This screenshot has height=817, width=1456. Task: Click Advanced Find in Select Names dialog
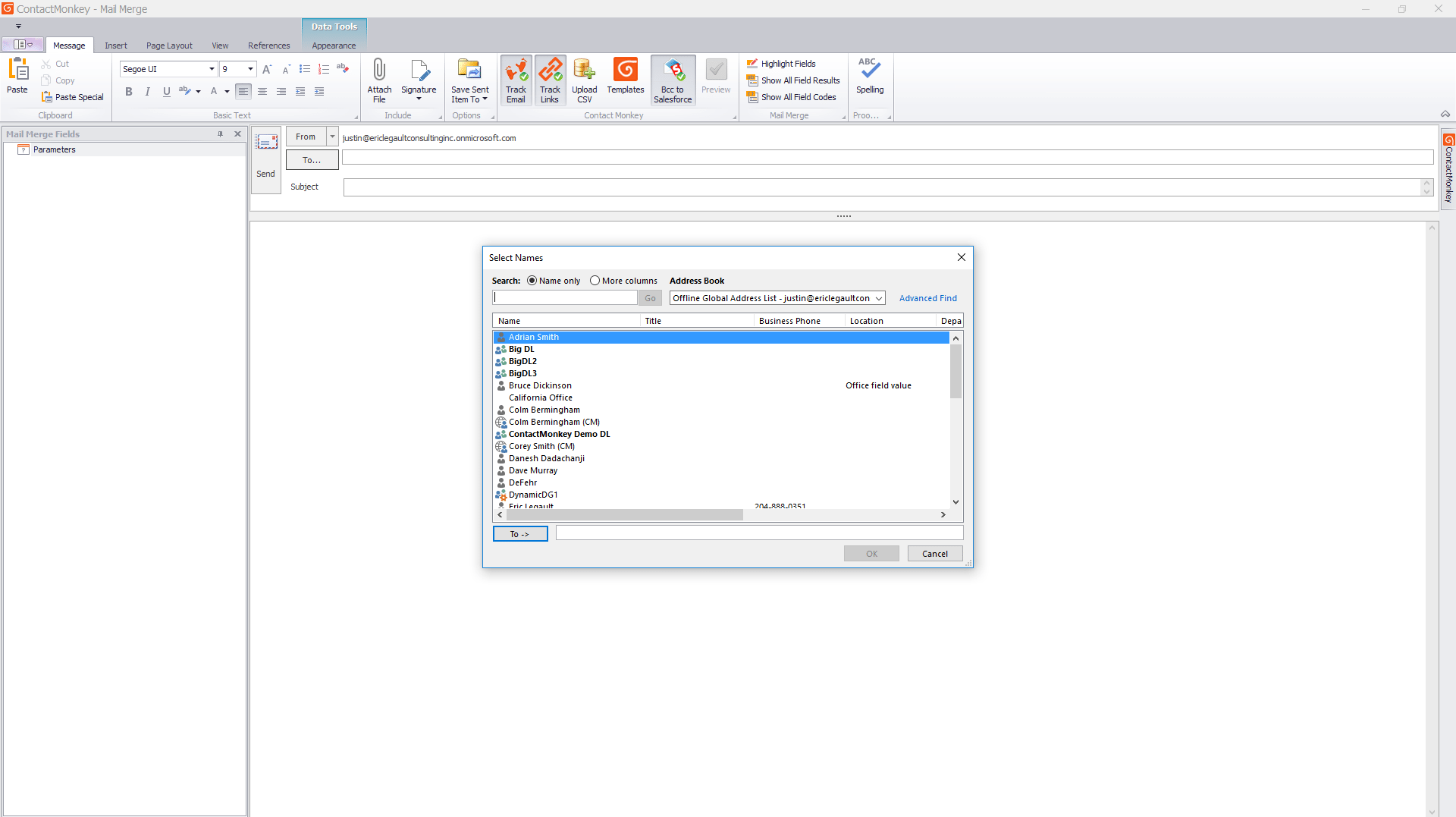click(x=928, y=297)
